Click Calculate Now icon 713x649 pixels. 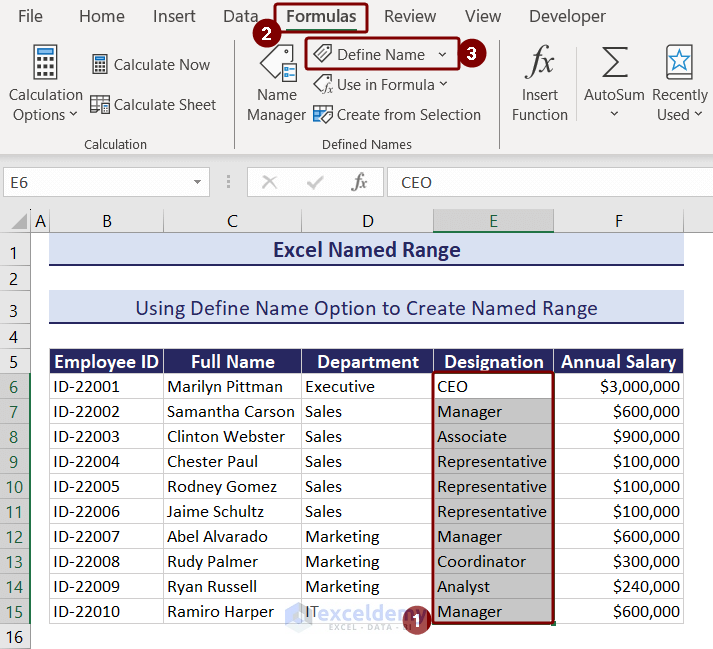100,64
